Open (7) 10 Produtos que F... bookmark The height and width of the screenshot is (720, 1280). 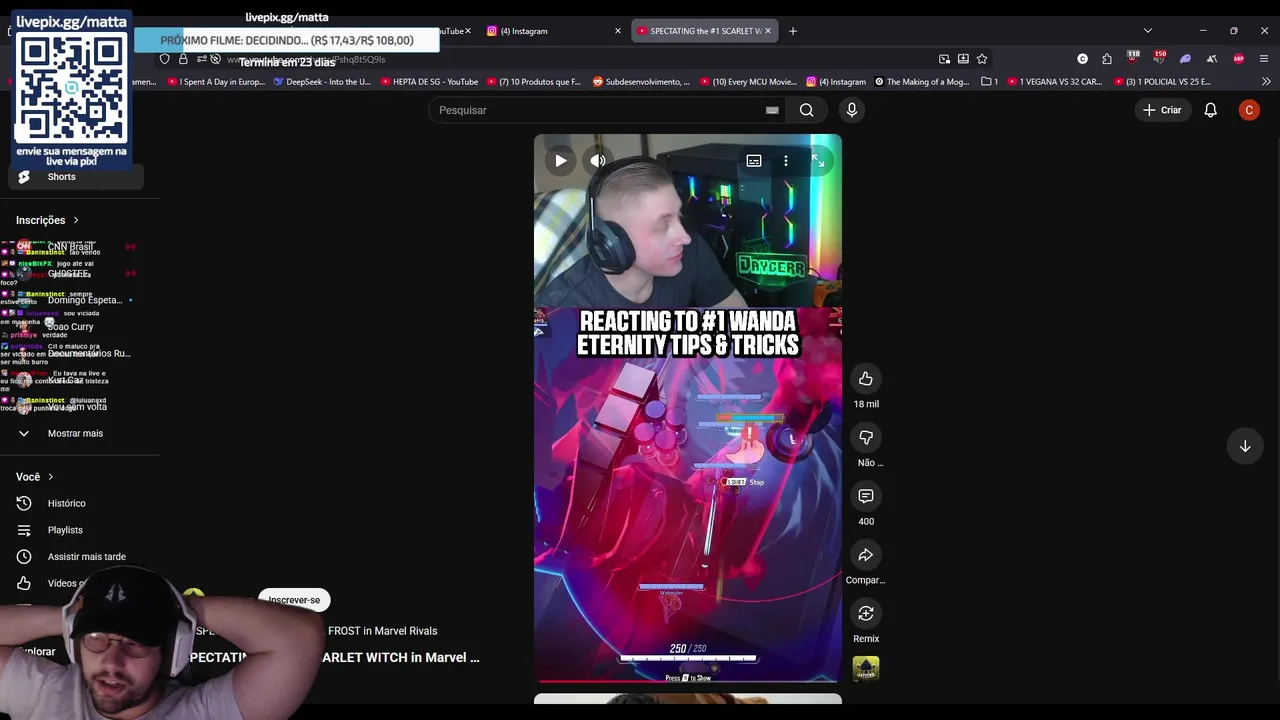(534, 82)
